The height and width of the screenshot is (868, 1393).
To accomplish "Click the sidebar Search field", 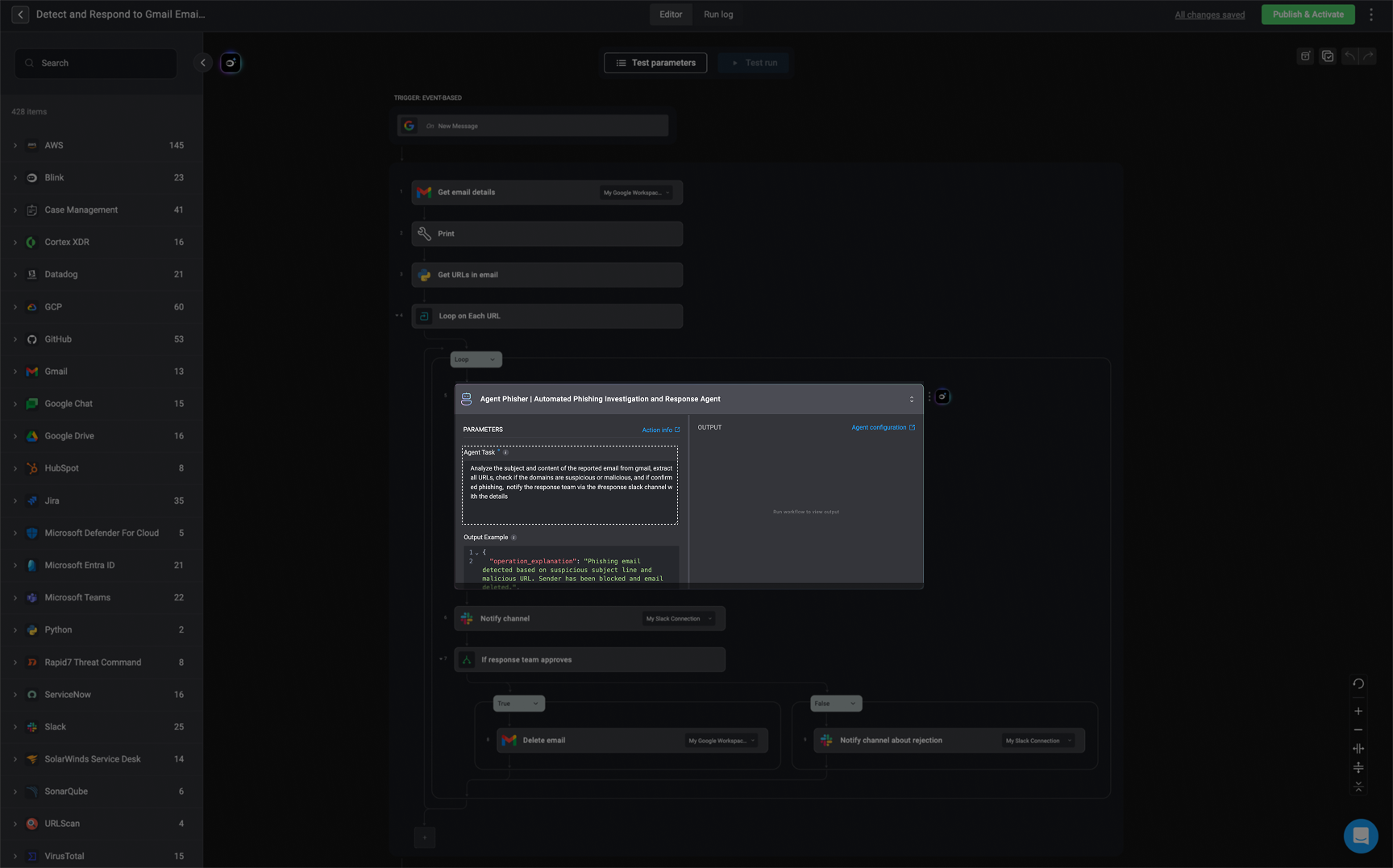I will 96,63.
